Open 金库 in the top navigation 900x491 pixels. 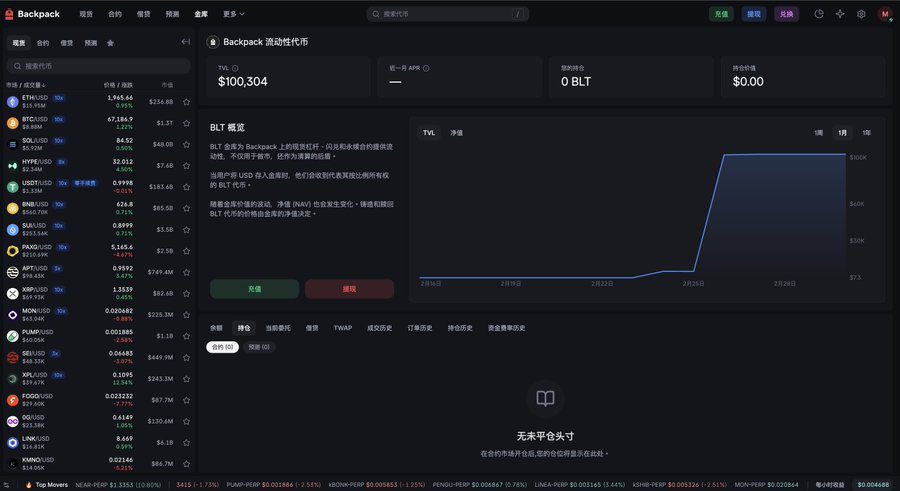[201, 14]
